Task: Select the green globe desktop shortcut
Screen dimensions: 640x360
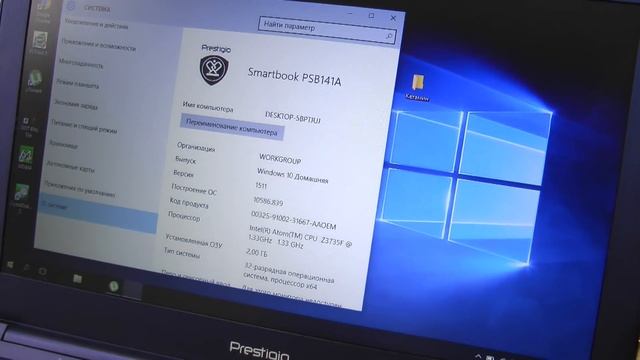Action: click(x=34, y=81)
